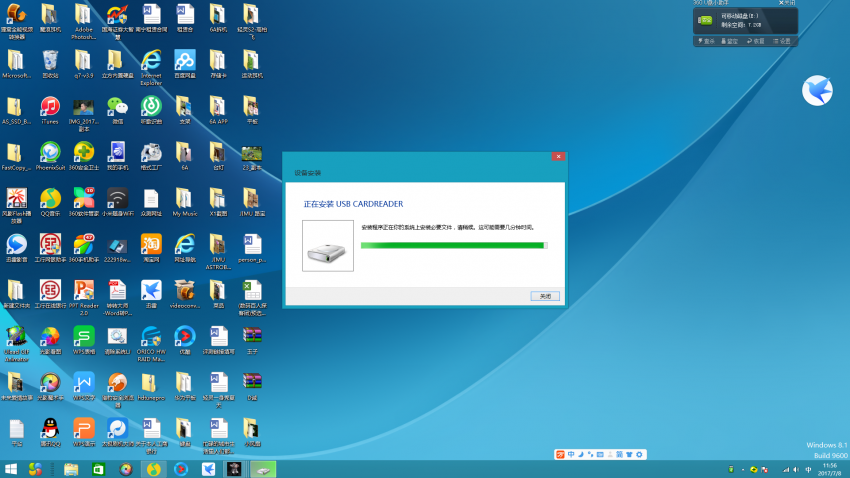This screenshot has width=850, height=478.
Task: Open the Sogou toolbar settings gear
Action: (x=639, y=455)
